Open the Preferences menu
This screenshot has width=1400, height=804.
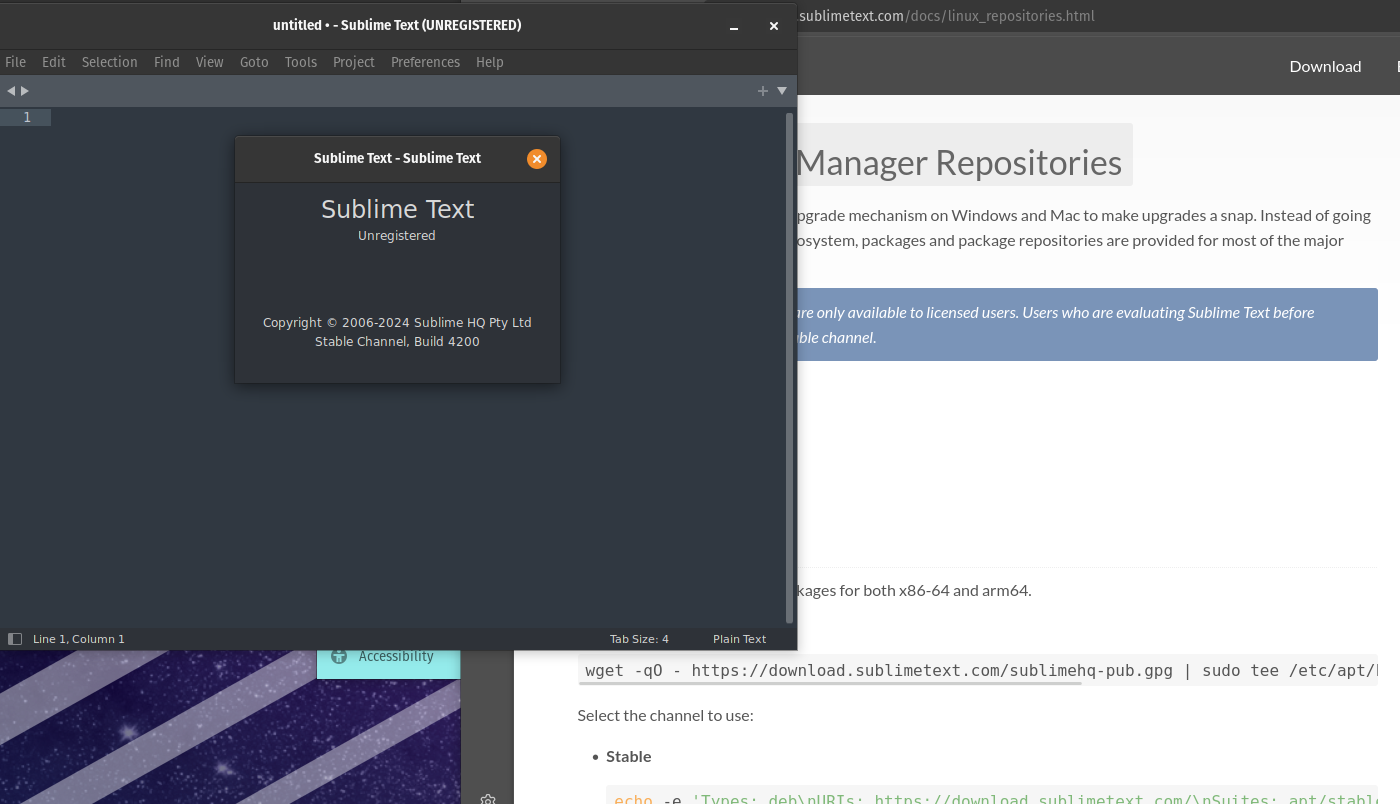point(426,62)
